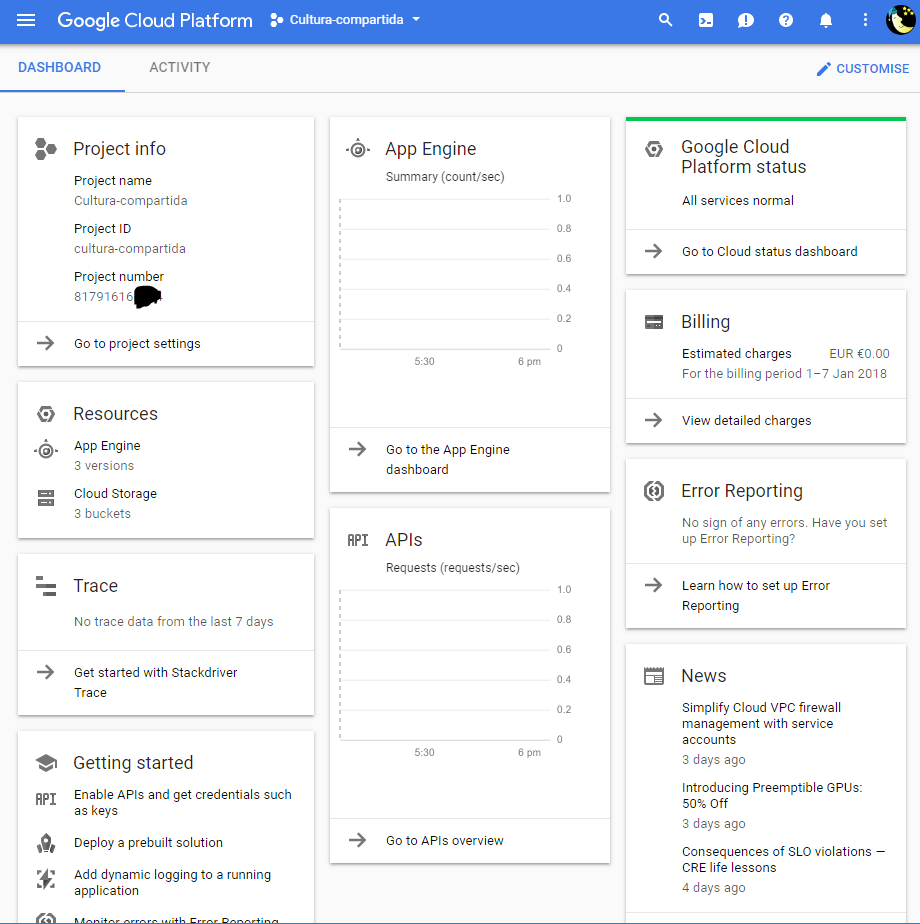920x924 pixels.
Task: Click the user account avatar
Action: [900, 20]
